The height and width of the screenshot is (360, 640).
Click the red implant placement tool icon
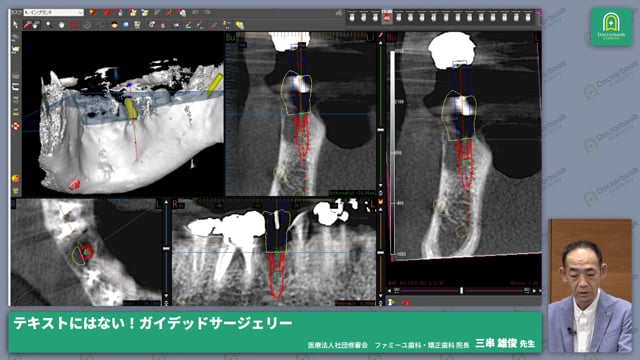click(27, 25)
